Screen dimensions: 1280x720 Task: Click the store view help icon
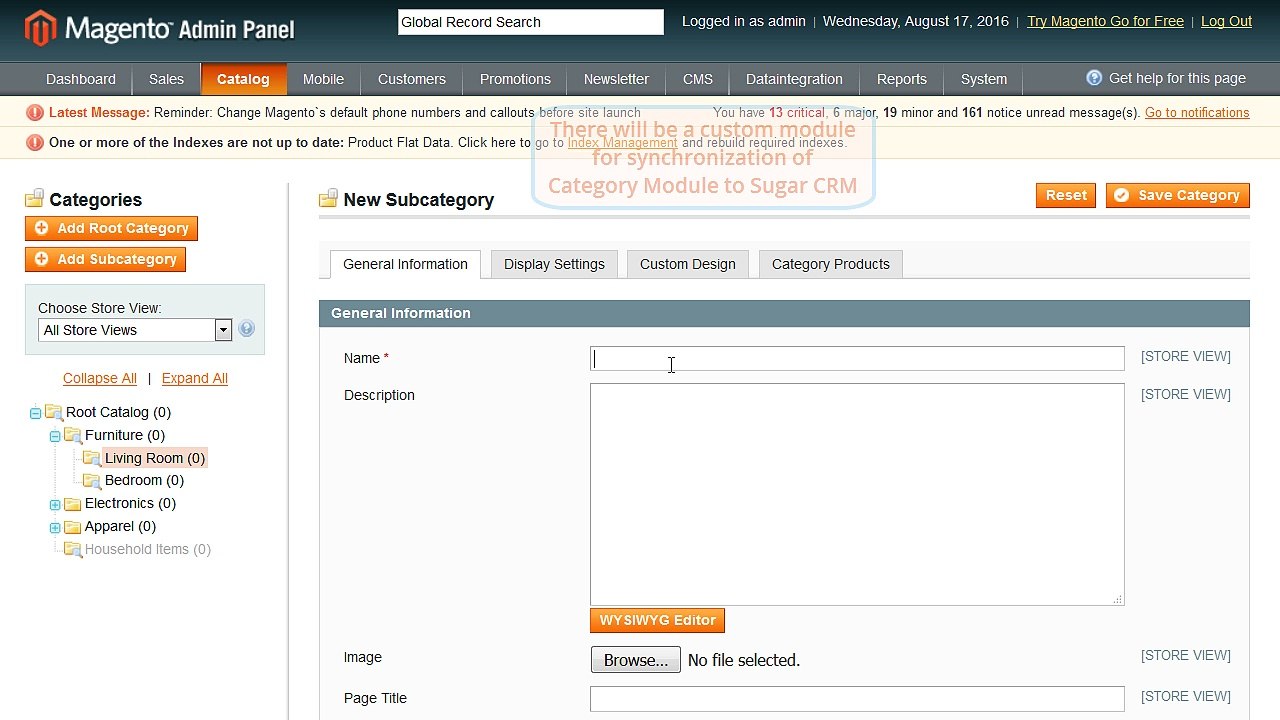[x=246, y=329]
